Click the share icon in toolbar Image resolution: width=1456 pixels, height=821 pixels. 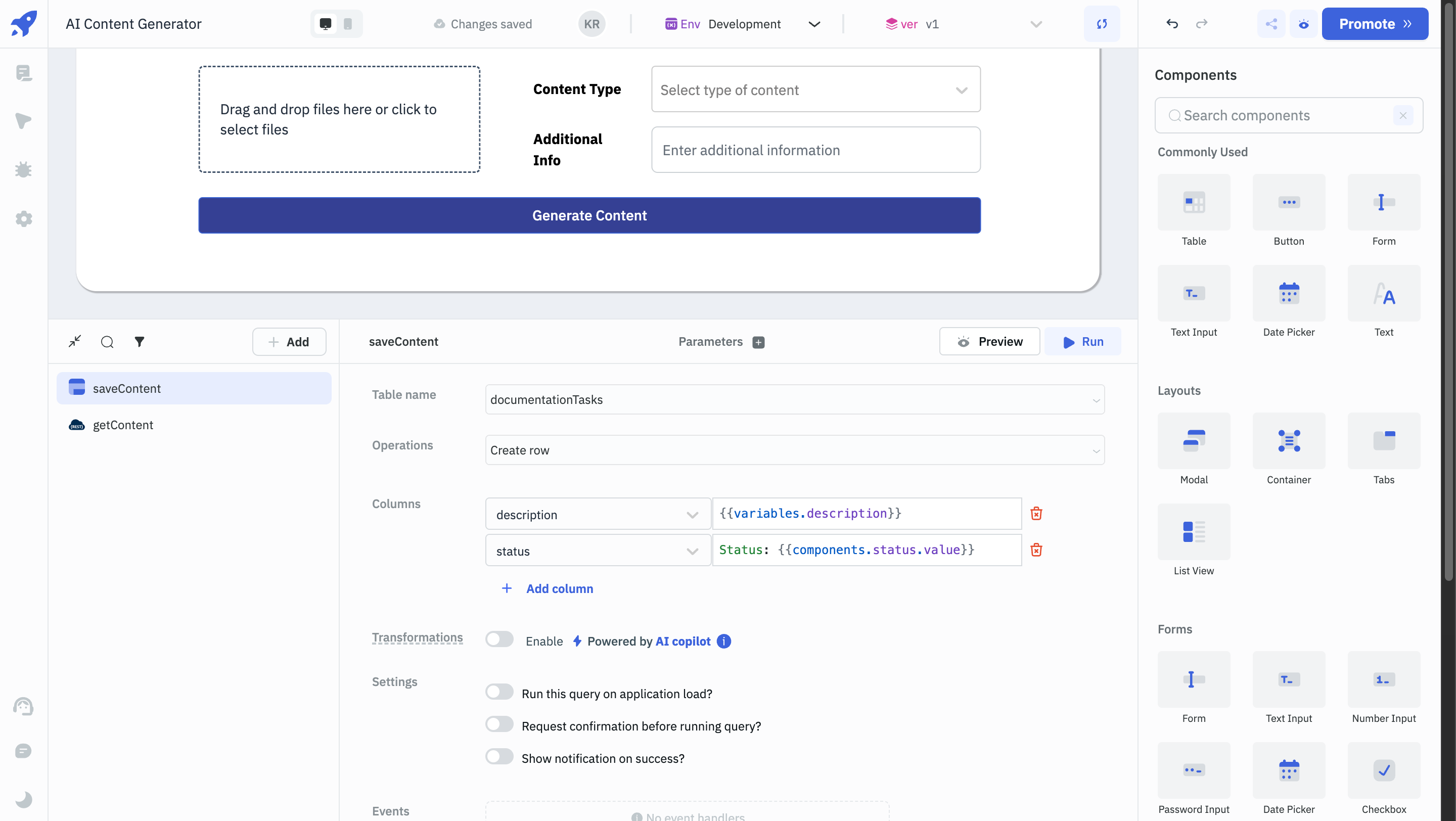1270,24
